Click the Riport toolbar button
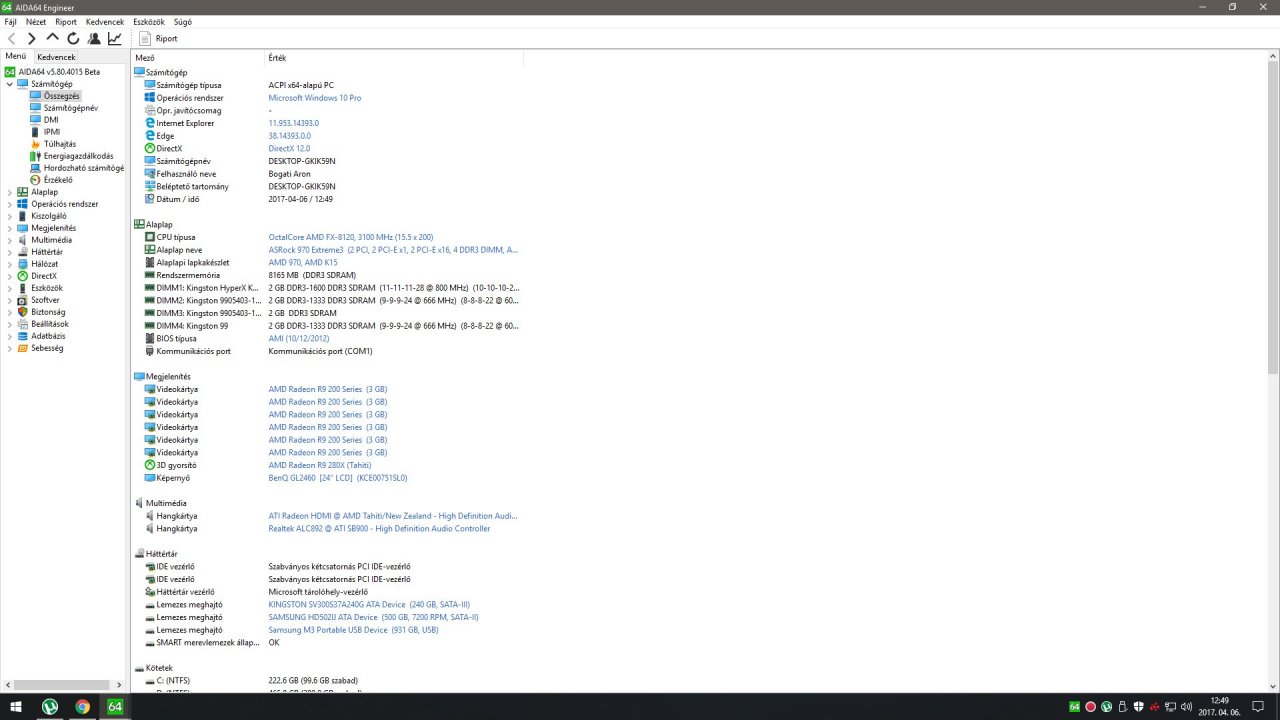Image resolution: width=1280 pixels, height=720 pixels. pyautogui.click(x=158, y=38)
